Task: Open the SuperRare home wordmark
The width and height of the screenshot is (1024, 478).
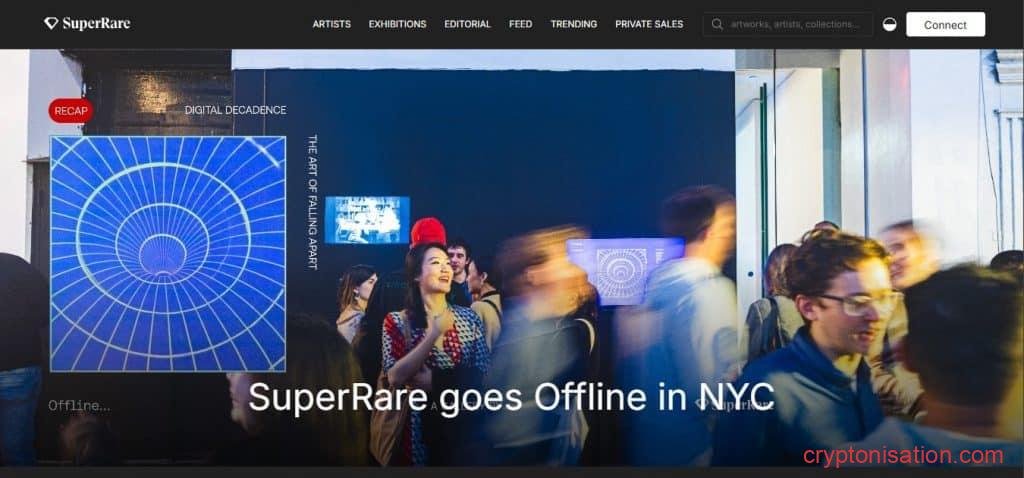Action: pos(96,24)
